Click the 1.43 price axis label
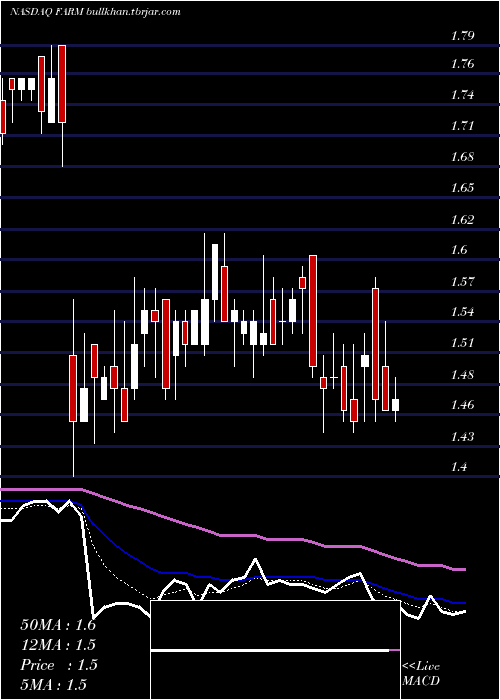The width and height of the screenshot is (500, 700). (465, 436)
